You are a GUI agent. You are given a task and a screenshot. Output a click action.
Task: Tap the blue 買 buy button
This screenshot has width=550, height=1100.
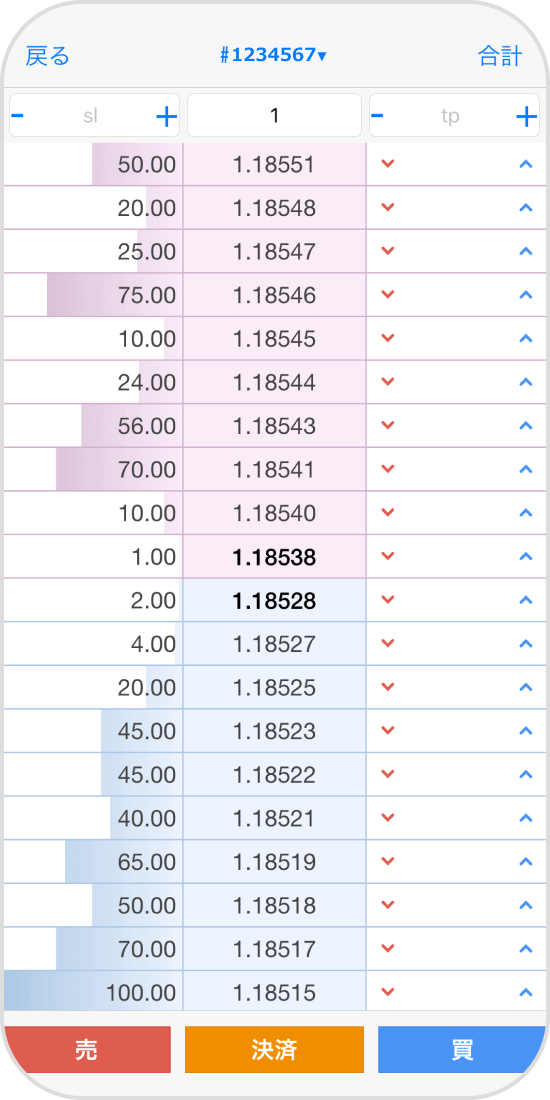[462, 1049]
